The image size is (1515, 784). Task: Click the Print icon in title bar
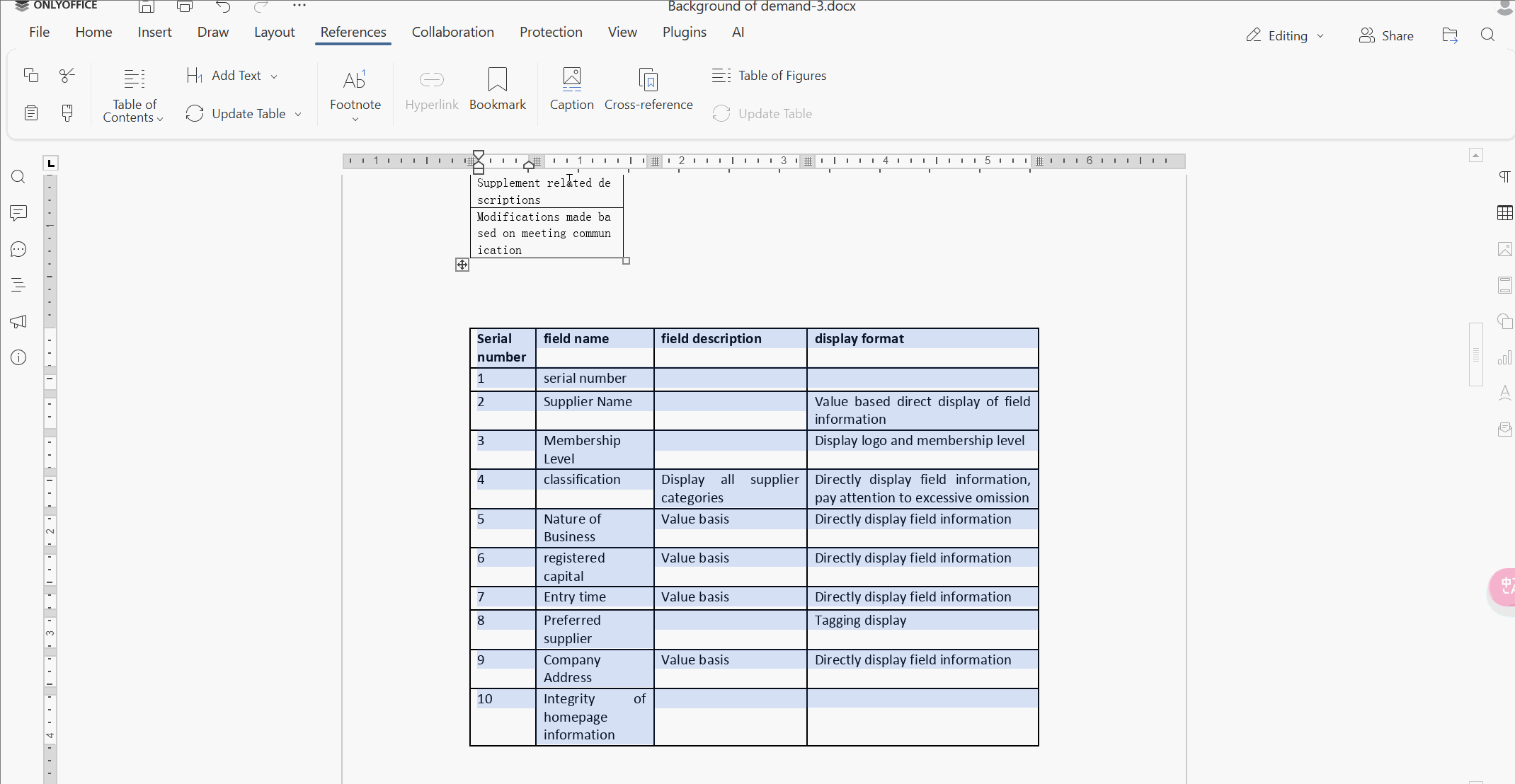185,7
